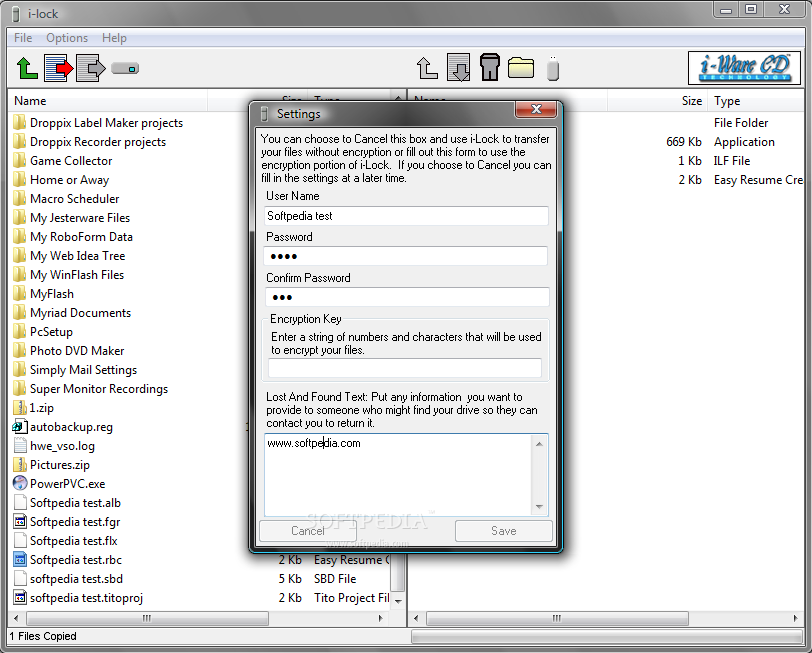Click Cancel in the Settings dialog
812x653 pixels.
308,531
